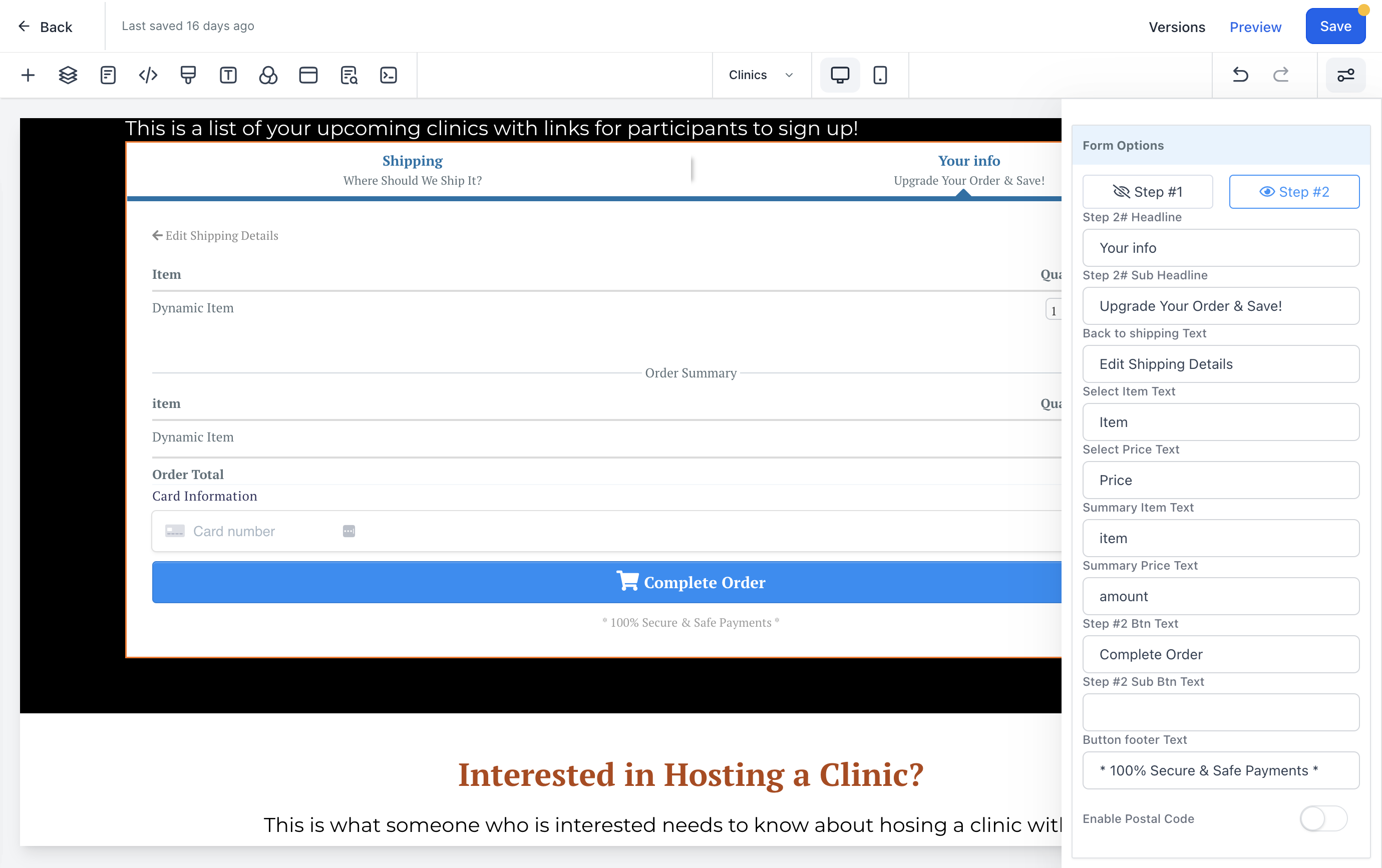1382x868 pixels.
Task: Open the Clinics page dropdown
Action: [x=761, y=75]
